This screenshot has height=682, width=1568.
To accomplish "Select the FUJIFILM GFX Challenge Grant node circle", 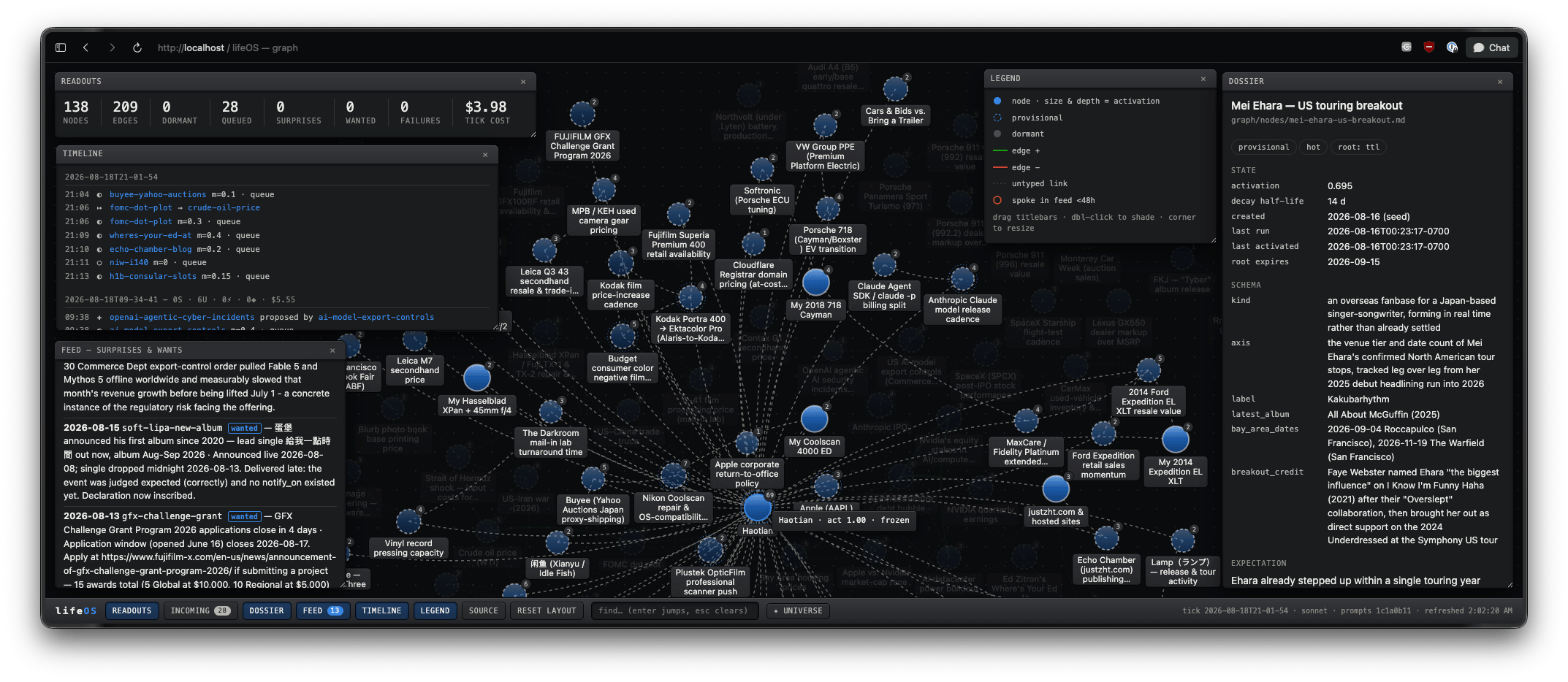I will pyautogui.click(x=582, y=115).
